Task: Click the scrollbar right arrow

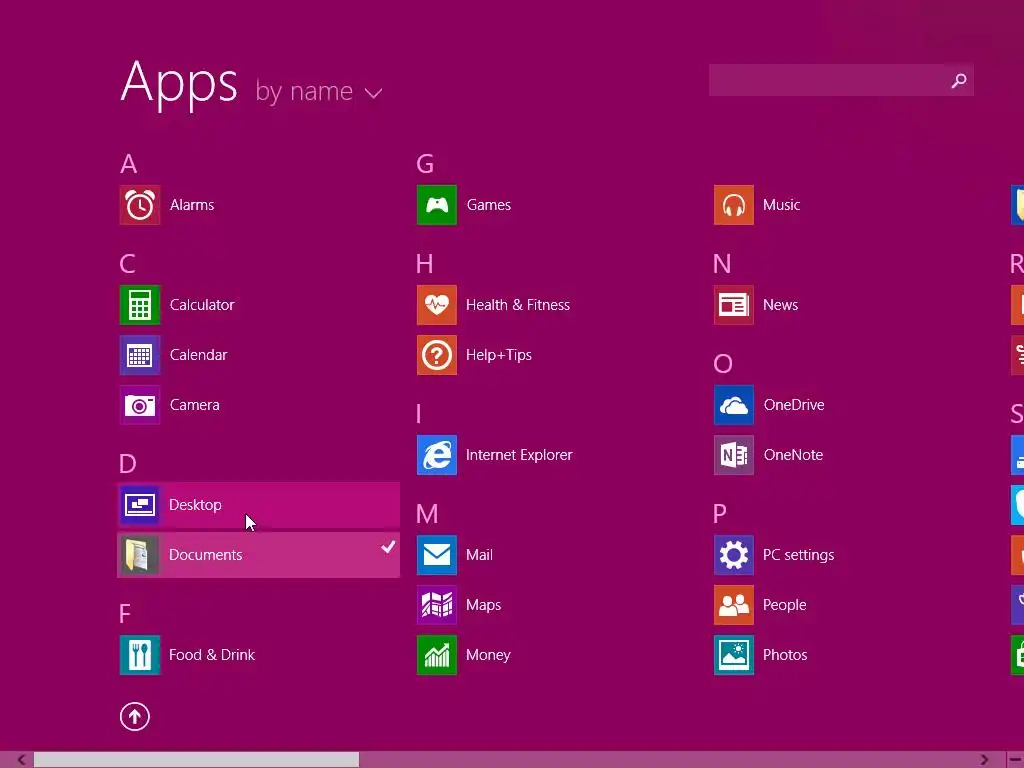Action: click(984, 760)
